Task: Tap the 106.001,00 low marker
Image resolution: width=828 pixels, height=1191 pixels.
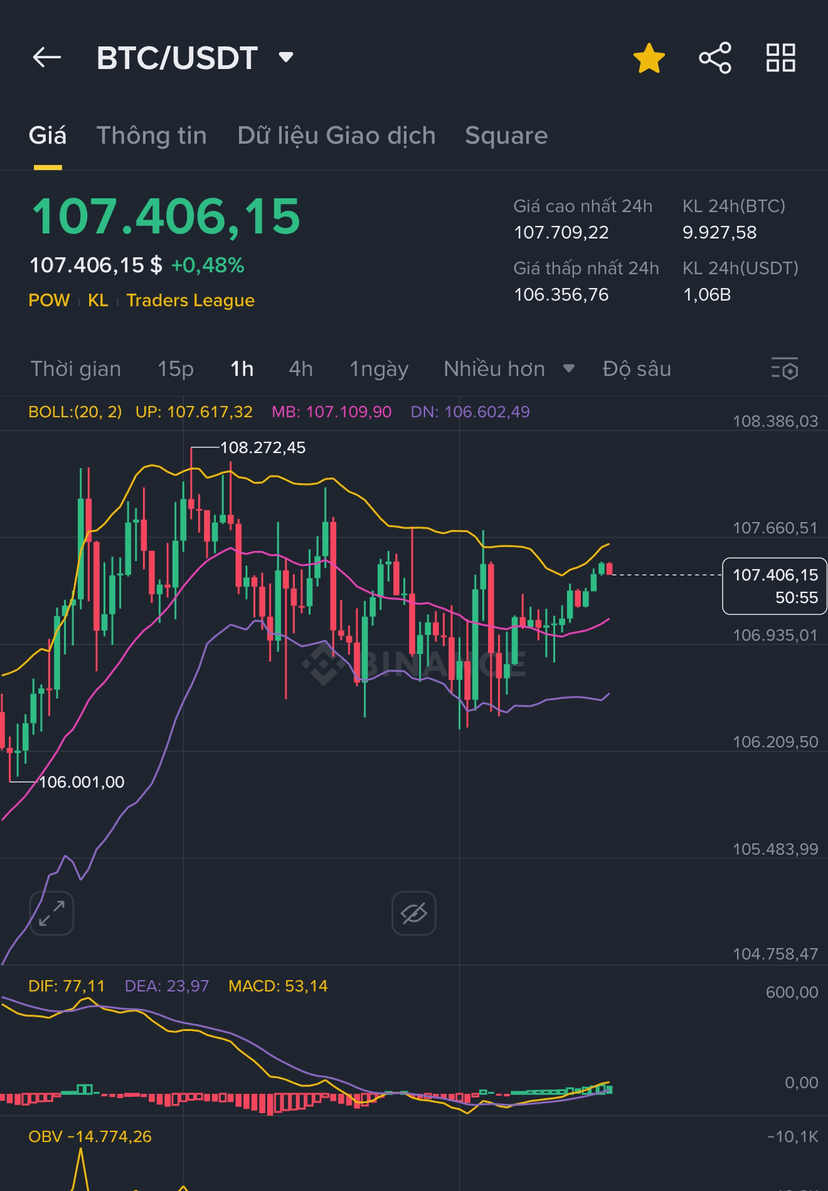Action: click(x=81, y=782)
